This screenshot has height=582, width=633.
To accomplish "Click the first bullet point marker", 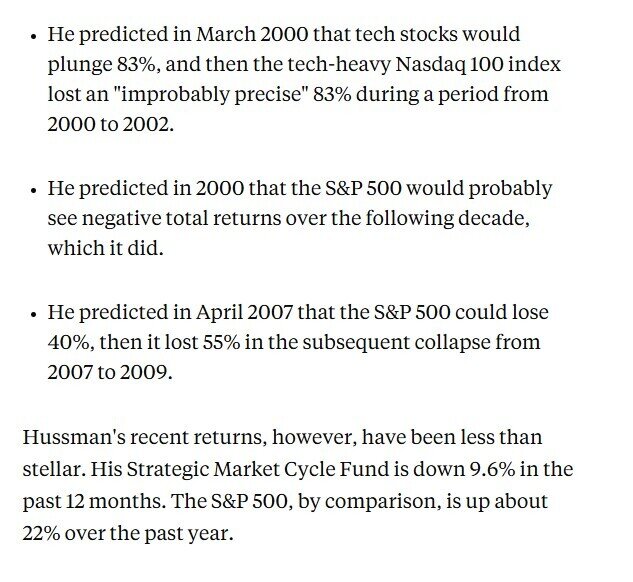I will click(35, 36).
